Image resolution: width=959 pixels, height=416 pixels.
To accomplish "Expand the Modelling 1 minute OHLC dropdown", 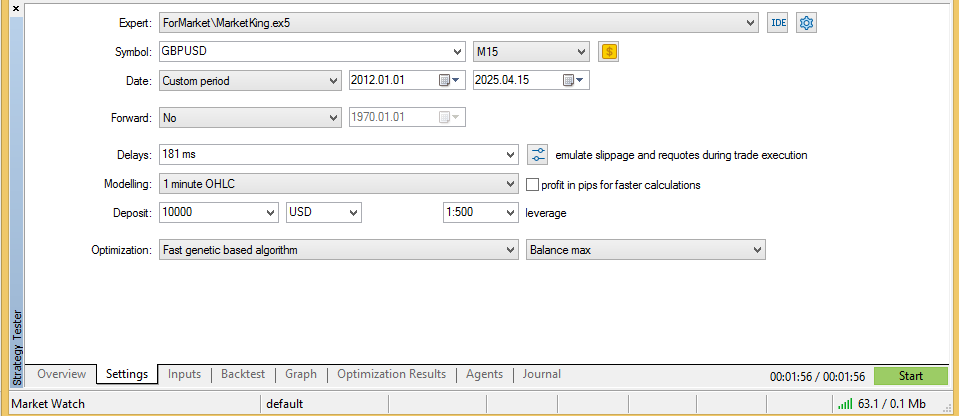I will tap(509, 184).
